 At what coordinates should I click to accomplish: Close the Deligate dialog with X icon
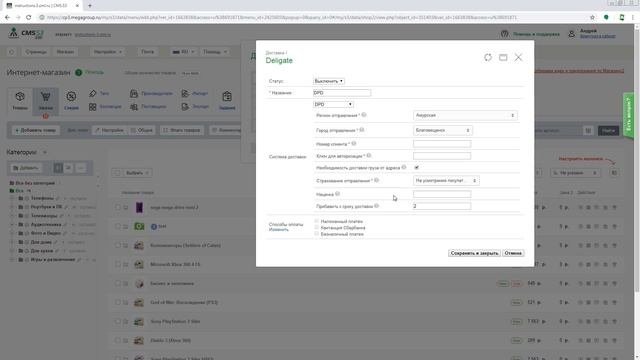[518, 58]
